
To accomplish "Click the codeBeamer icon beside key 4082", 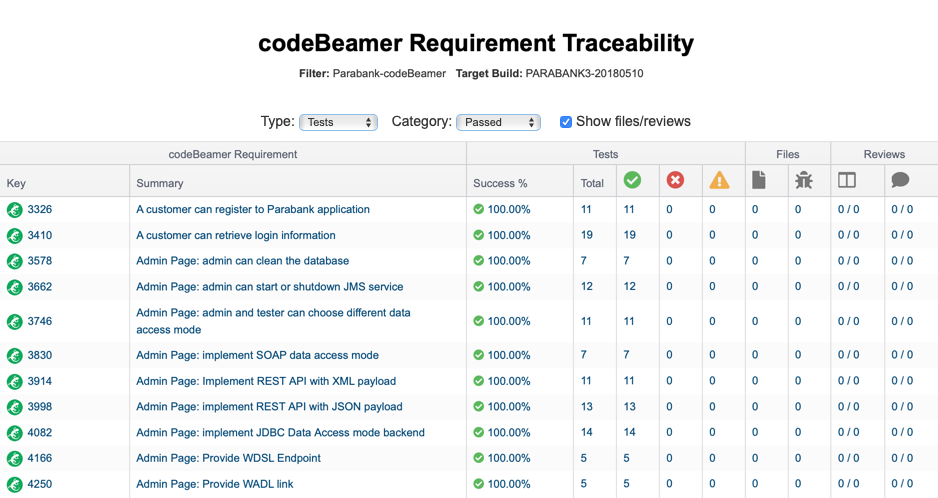I will [x=14, y=433].
